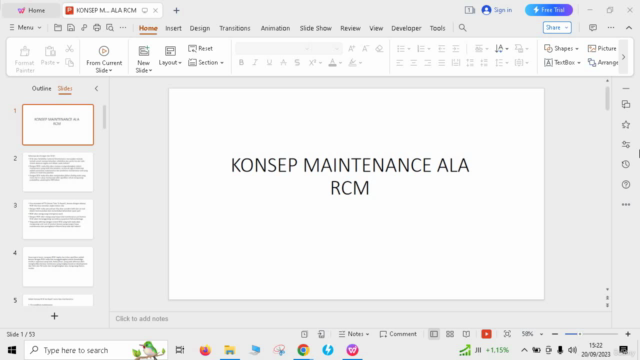The width and height of the screenshot is (640, 360).
Task: Switch to reading view icon
Action: [x=466, y=334]
